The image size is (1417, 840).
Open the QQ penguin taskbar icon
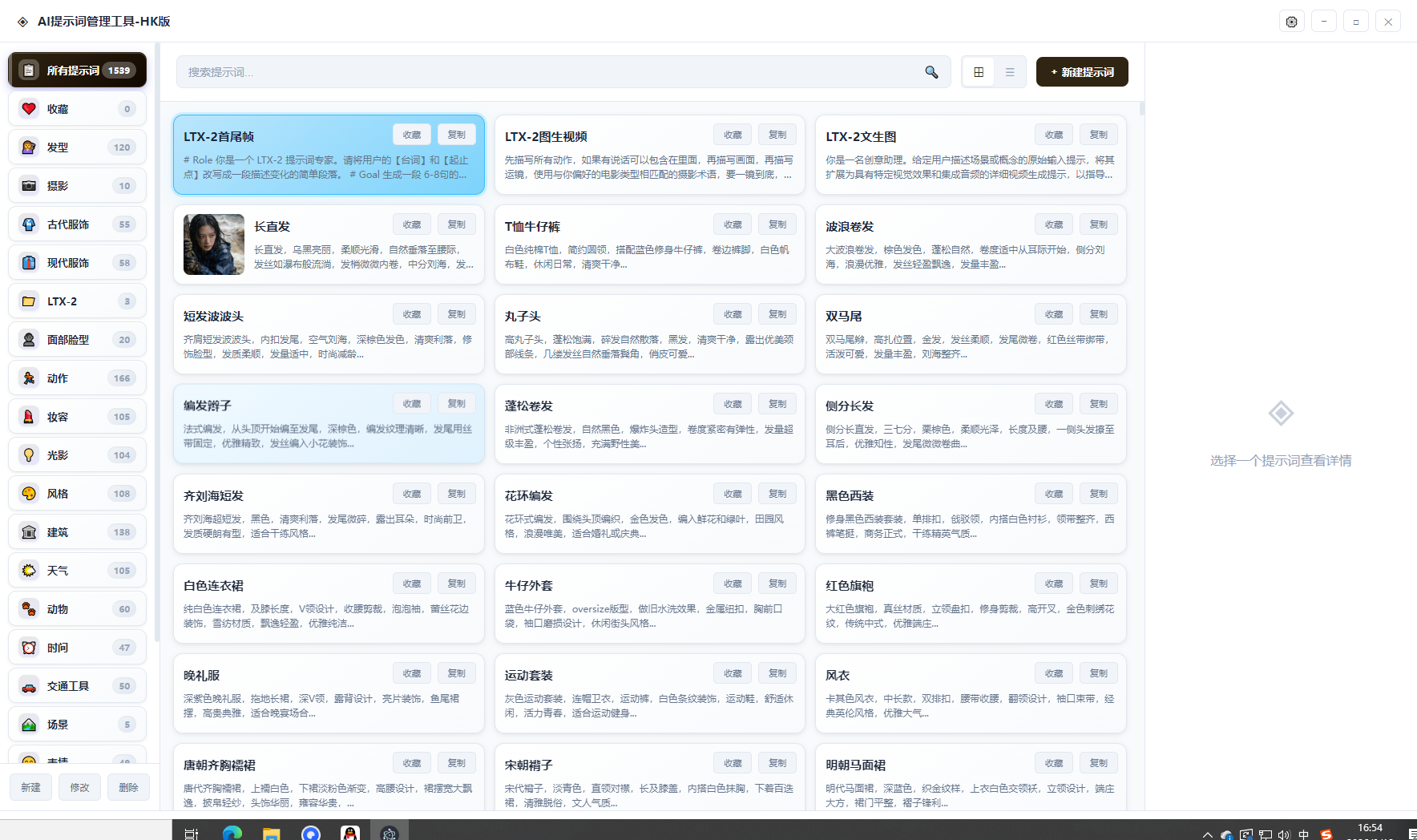[x=349, y=833]
